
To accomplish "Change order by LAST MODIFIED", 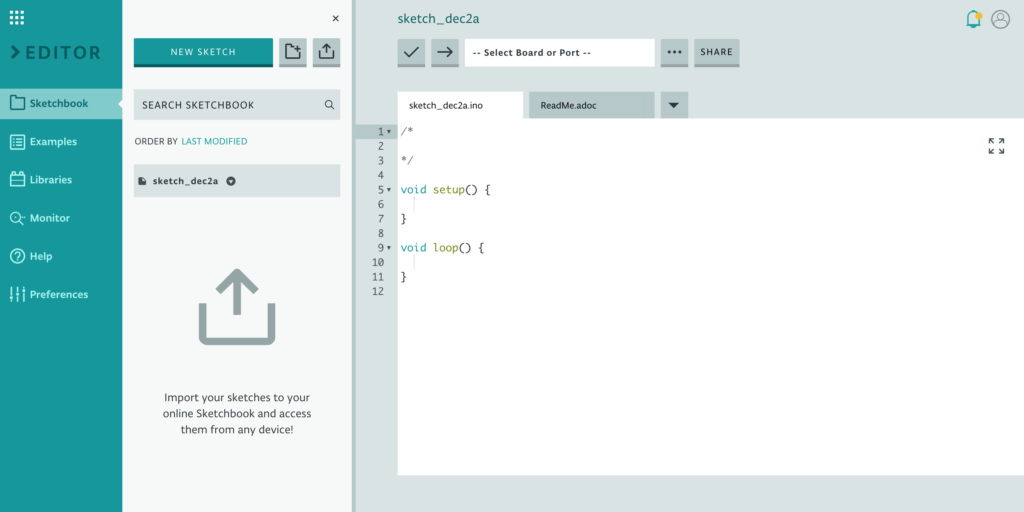I will point(214,141).
